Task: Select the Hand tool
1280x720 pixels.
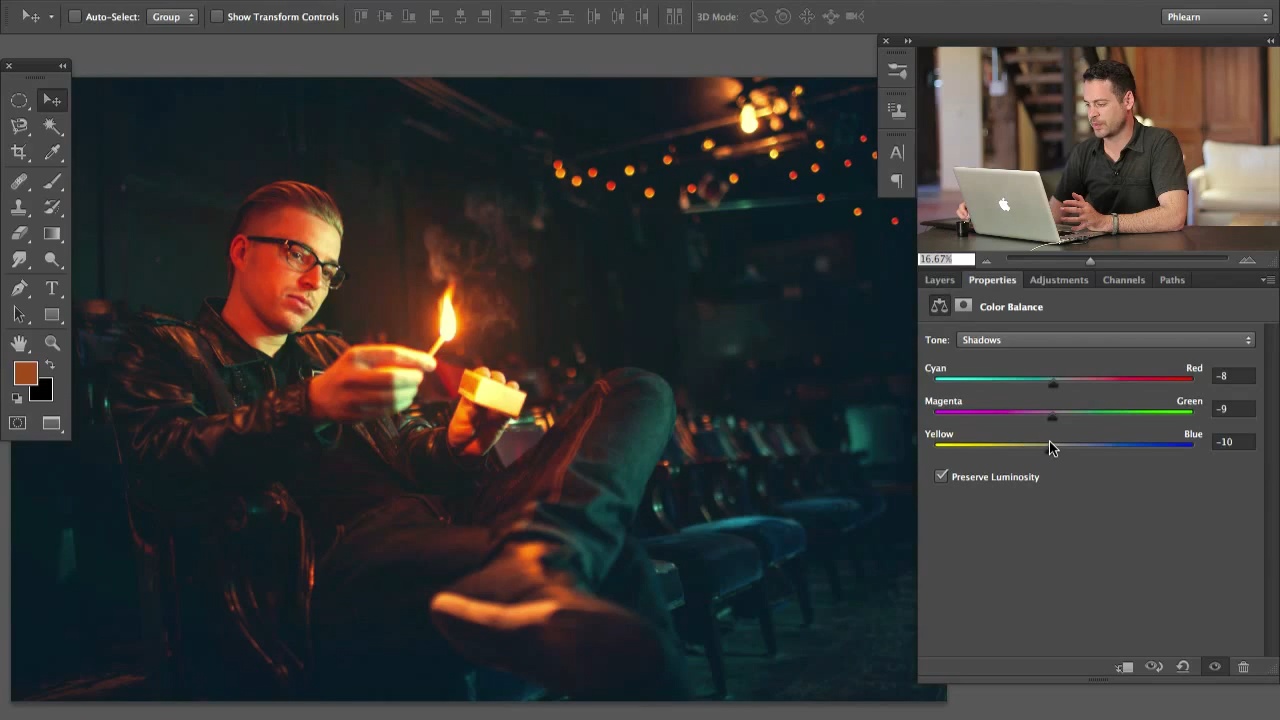Action: [19, 343]
